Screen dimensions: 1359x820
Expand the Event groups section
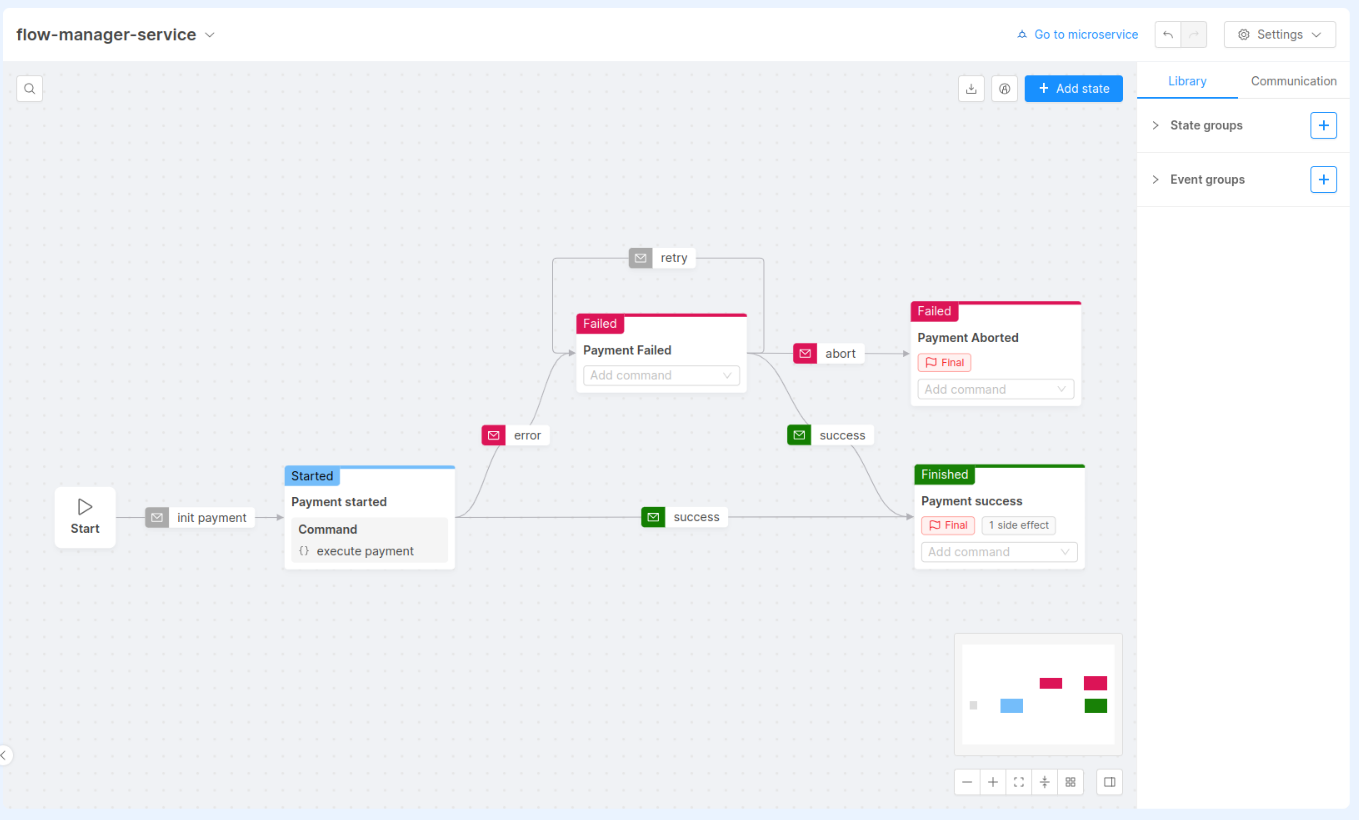pyautogui.click(x=1156, y=179)
